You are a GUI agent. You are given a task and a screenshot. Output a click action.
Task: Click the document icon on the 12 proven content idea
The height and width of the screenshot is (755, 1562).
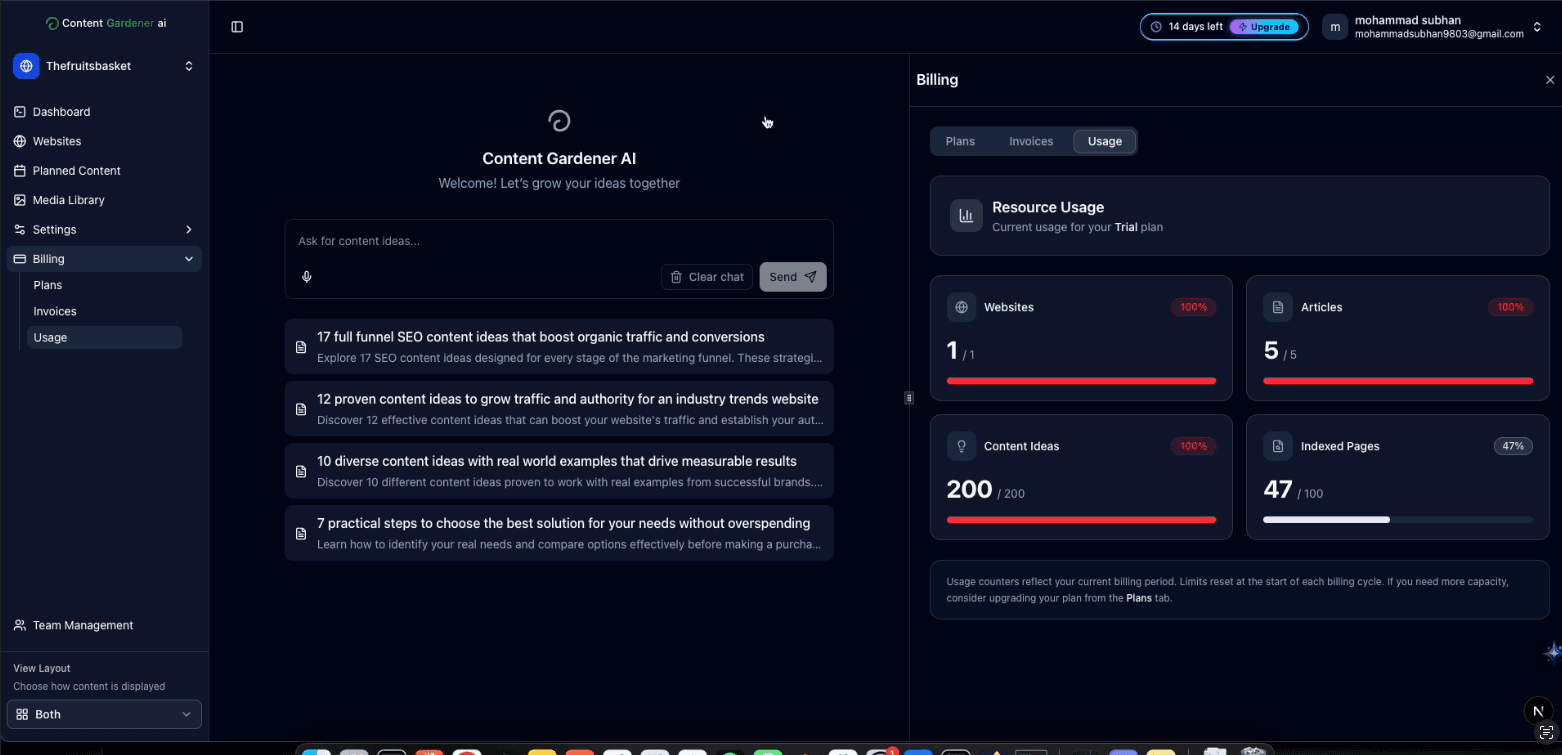click(301, 409)
